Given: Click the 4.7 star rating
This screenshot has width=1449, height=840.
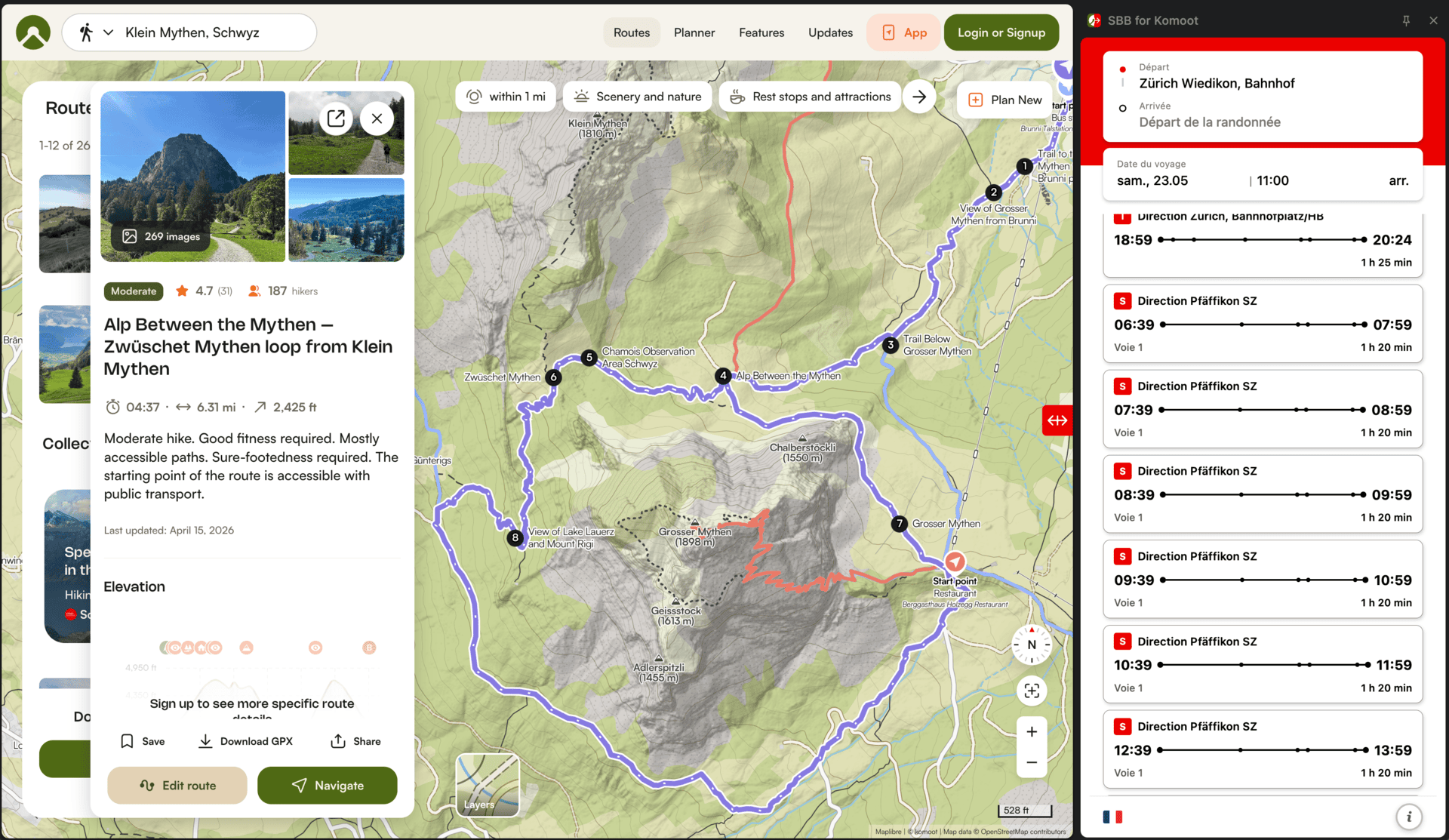Looking at the screenshot, I should [x=204, y=291].
